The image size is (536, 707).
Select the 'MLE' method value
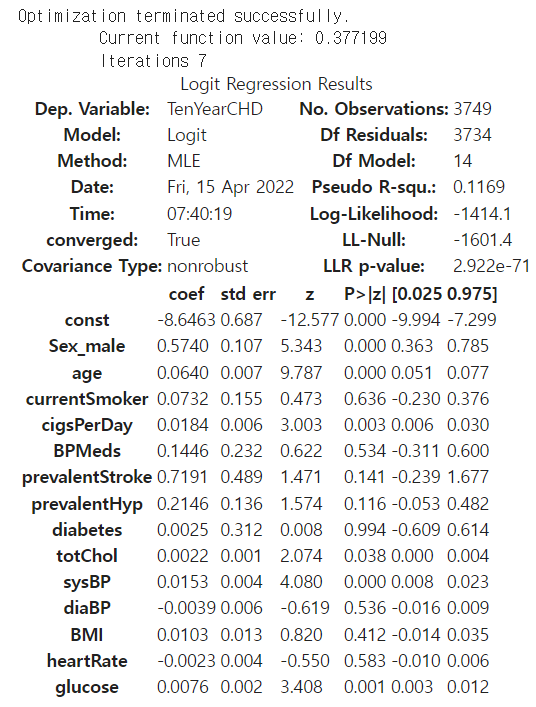click(x=183, y=161)
